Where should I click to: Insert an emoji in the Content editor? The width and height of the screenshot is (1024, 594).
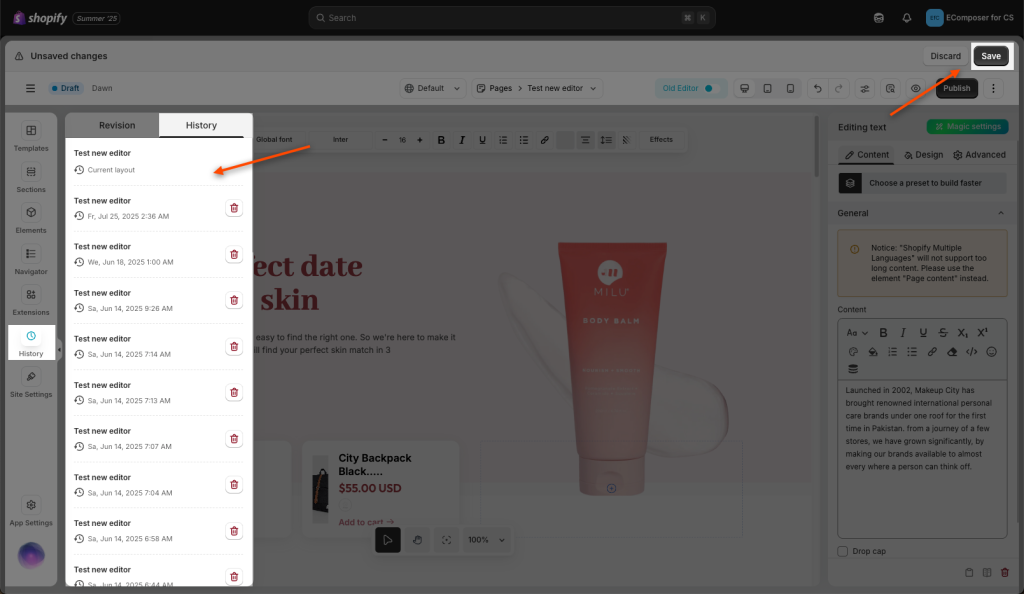tap(991, 352)
